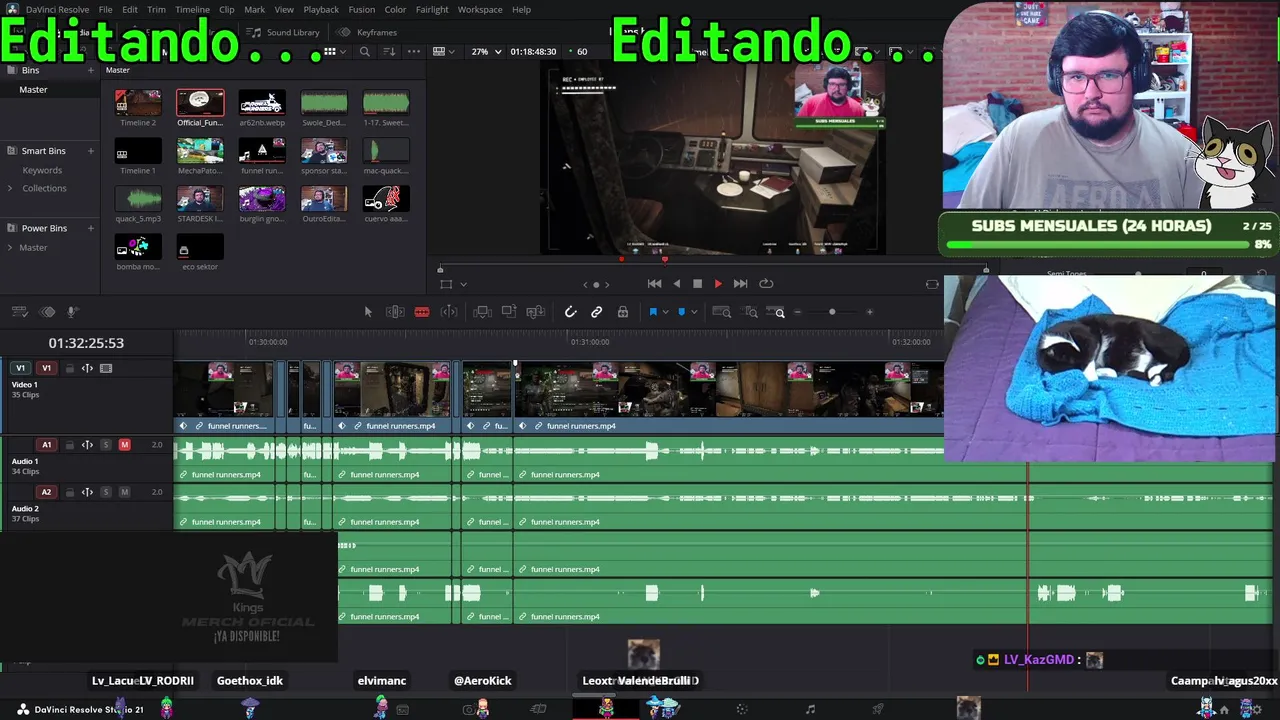The height and width of the screenshot is (720, 1280).
Task: Open the media pool three-dot options menu
Action: [x=414, y=51]
